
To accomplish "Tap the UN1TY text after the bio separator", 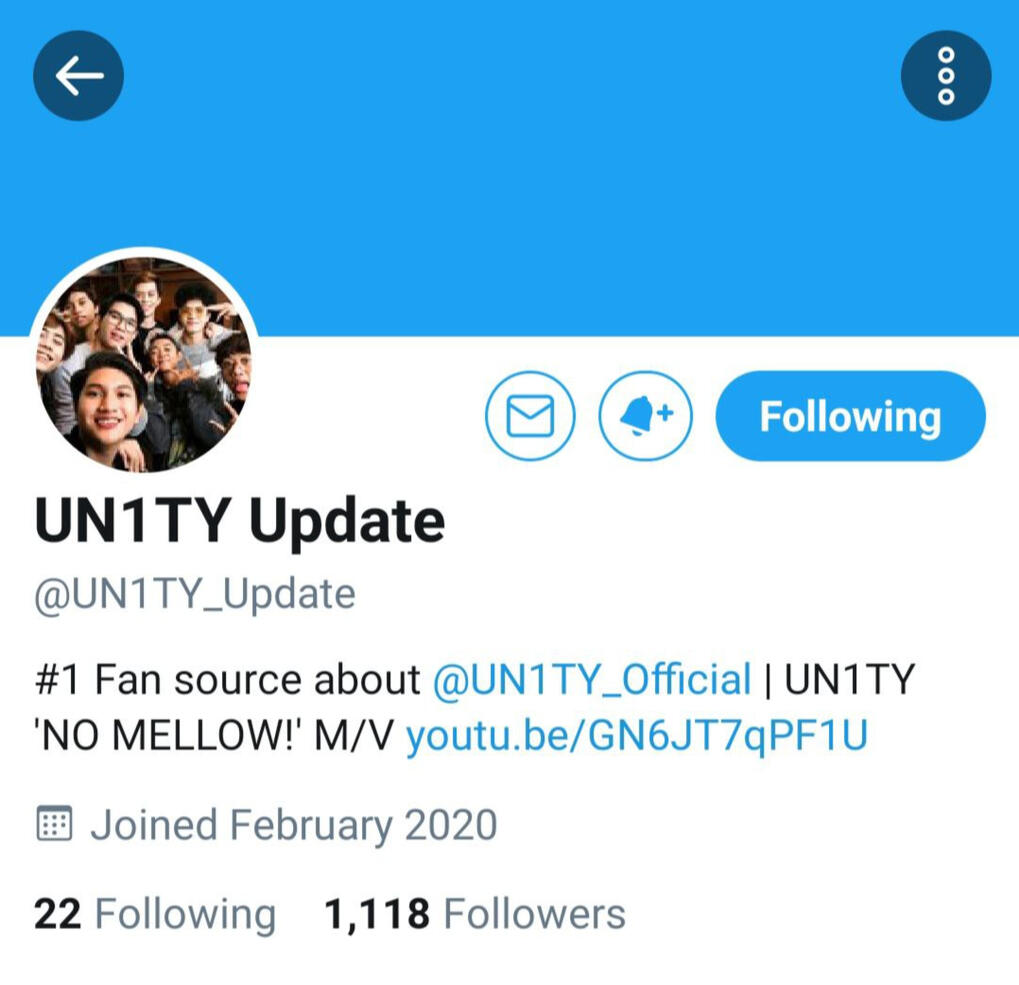I will (x=849, y=680).
